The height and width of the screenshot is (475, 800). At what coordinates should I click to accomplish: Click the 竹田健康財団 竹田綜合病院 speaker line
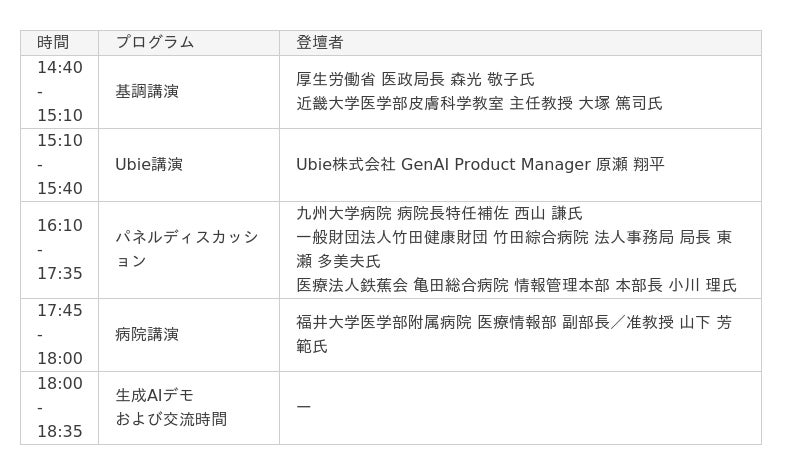pyautogui.click(x=514, y=249)
